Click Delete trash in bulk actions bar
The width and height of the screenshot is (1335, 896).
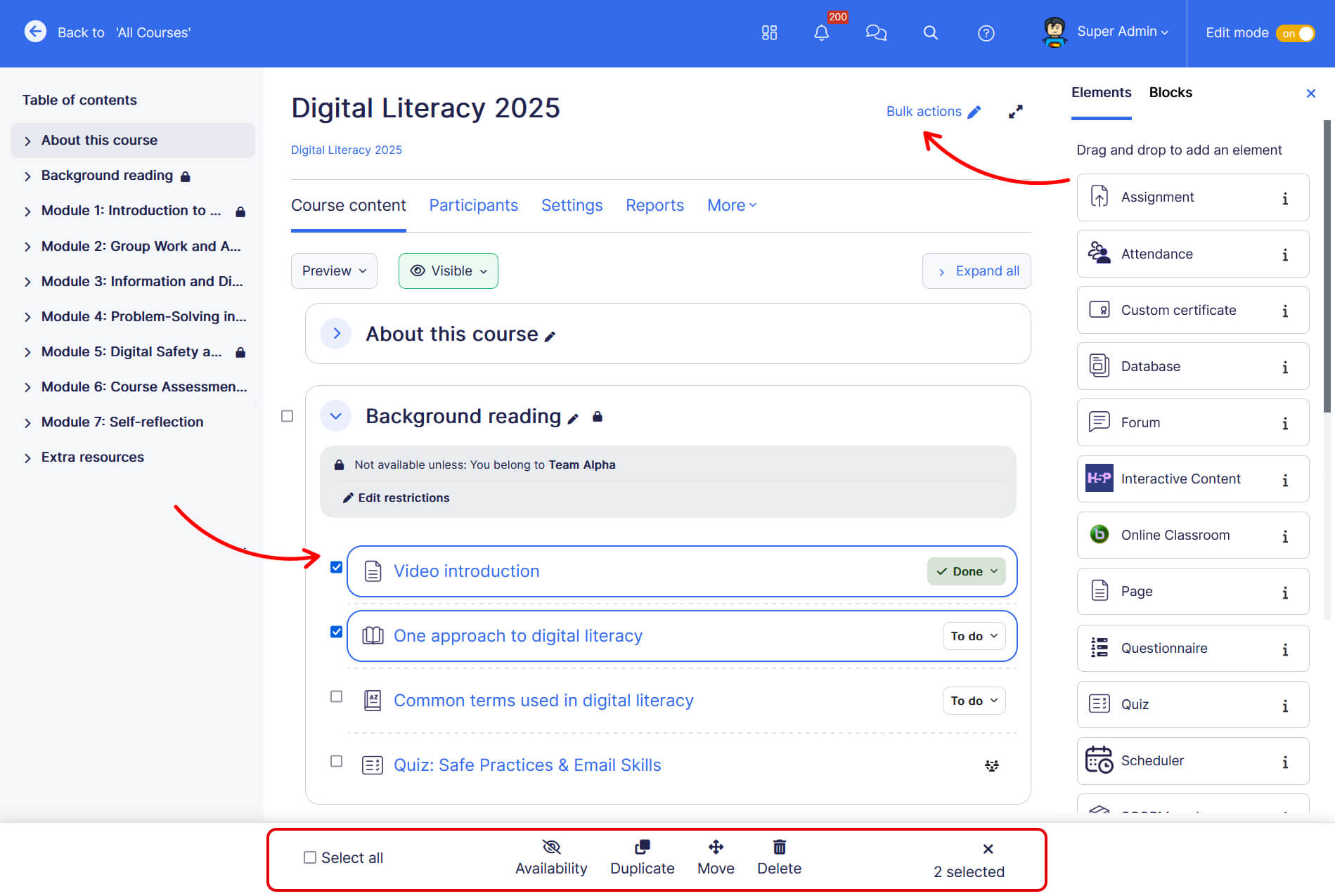[x=779, y=857]
